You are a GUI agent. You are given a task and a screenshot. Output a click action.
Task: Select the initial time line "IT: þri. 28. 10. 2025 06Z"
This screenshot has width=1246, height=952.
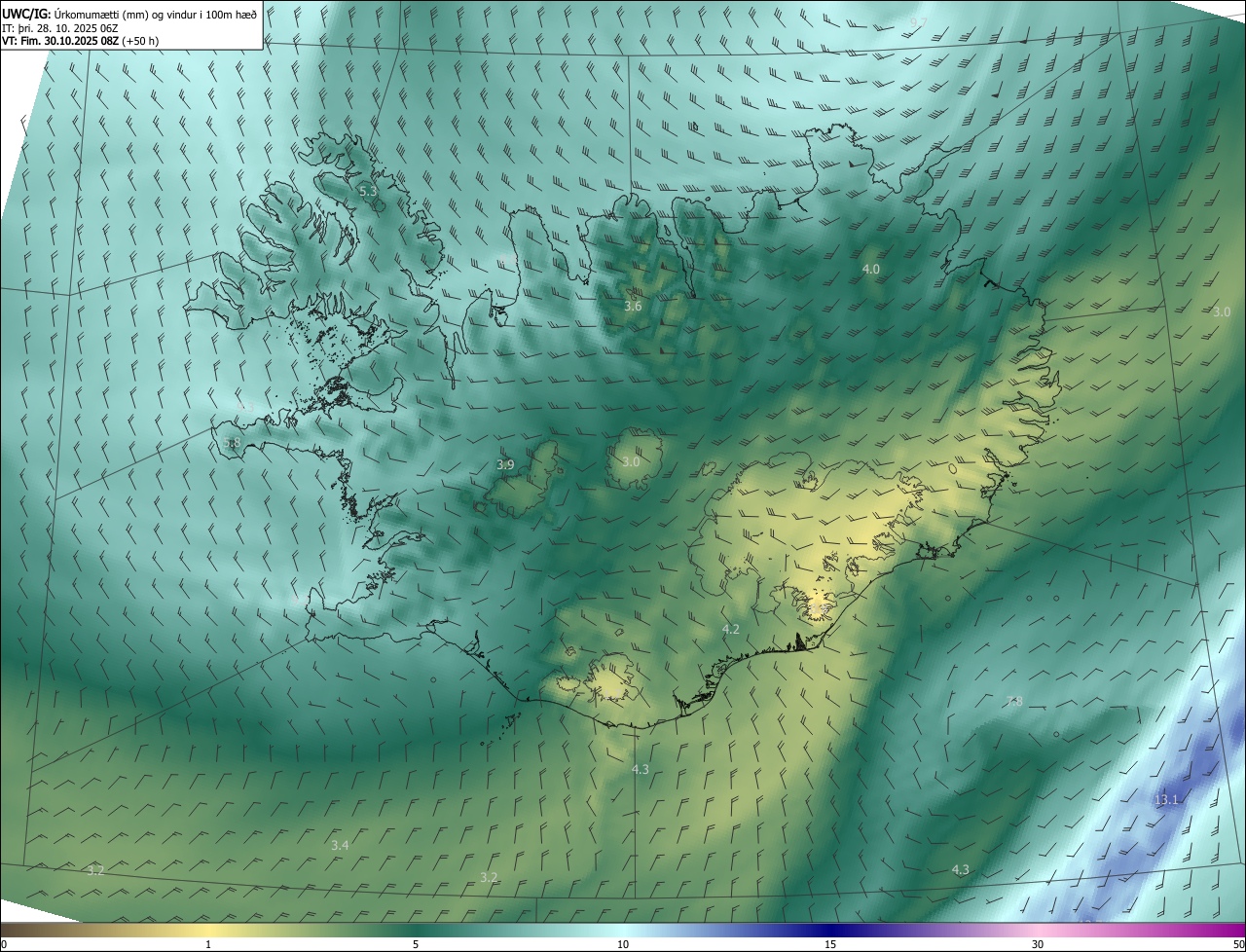(60, 28)
